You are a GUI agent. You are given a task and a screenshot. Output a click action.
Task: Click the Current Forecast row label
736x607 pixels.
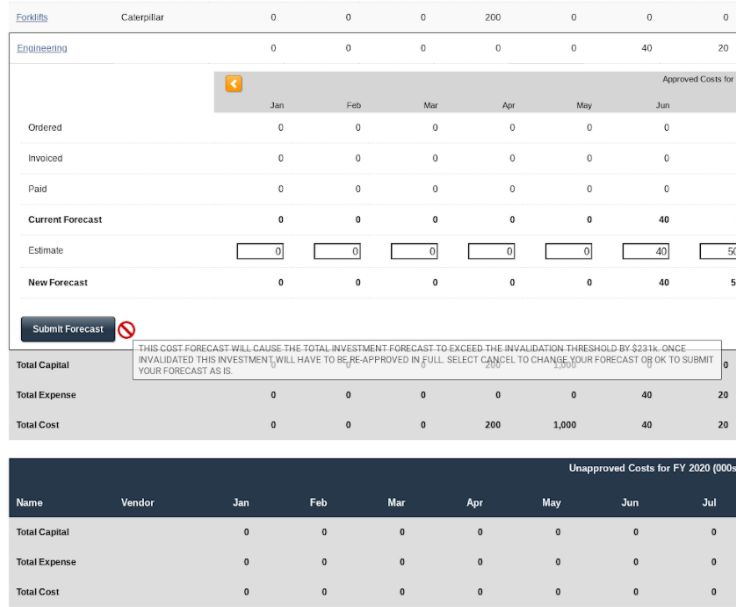(65, 219)
